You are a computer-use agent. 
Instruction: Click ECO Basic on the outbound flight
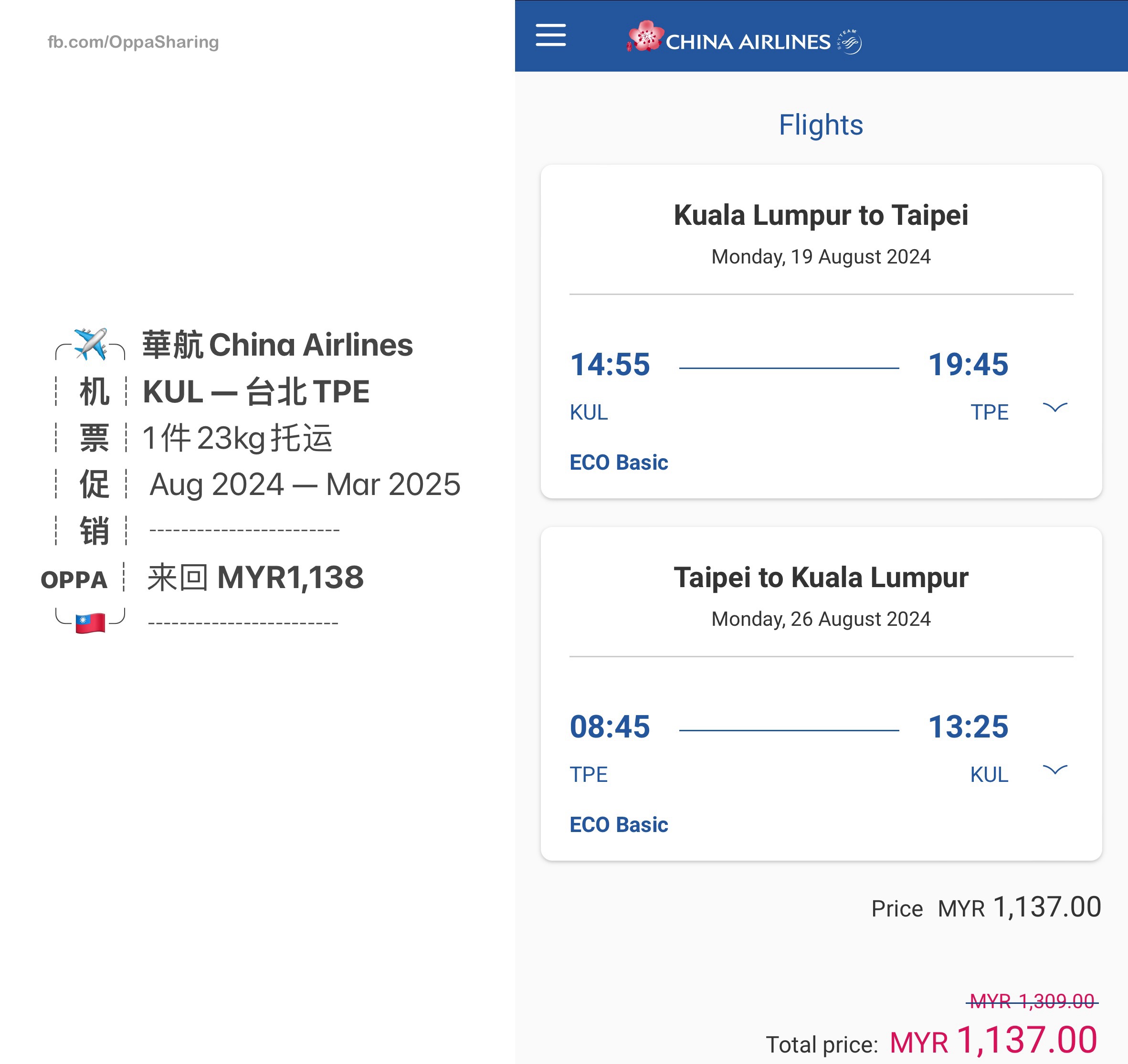tap(619, 462)
